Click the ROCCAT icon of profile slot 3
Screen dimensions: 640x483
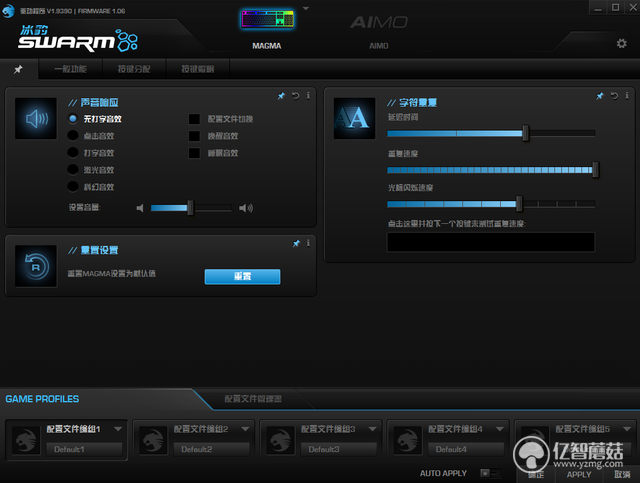[x=280, y=440]
